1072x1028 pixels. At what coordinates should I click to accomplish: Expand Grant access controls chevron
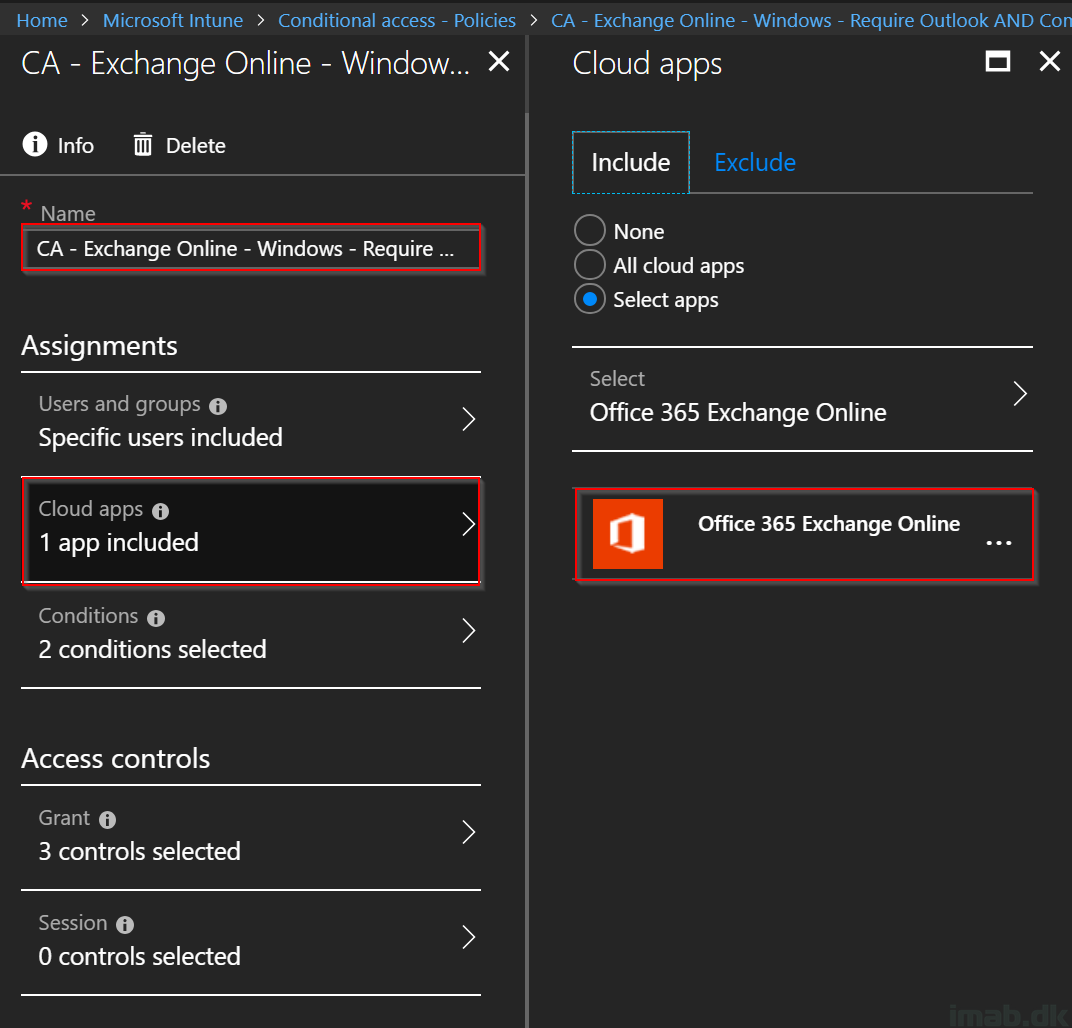coord(468,832)
